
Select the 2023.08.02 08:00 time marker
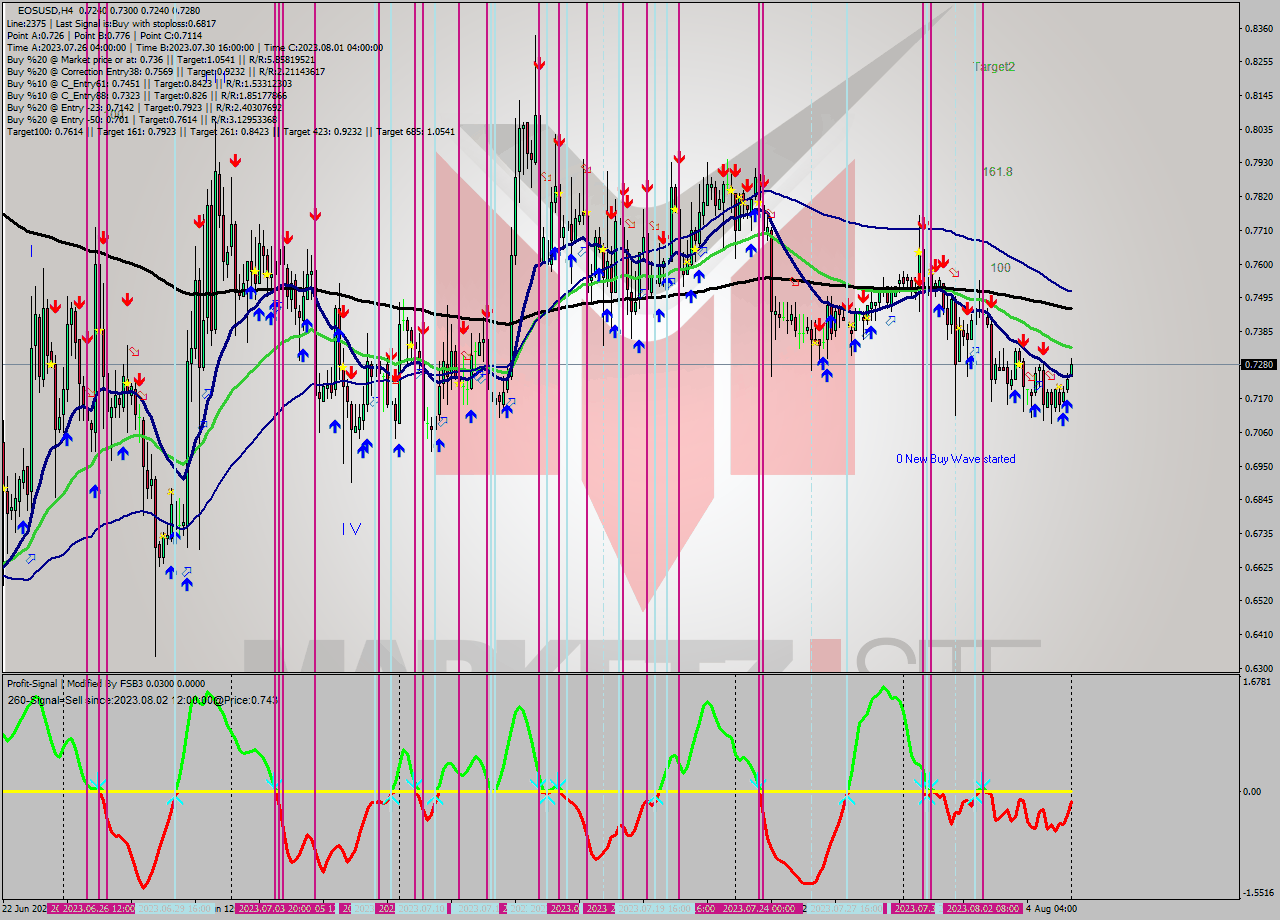click(x=982, y=908)
